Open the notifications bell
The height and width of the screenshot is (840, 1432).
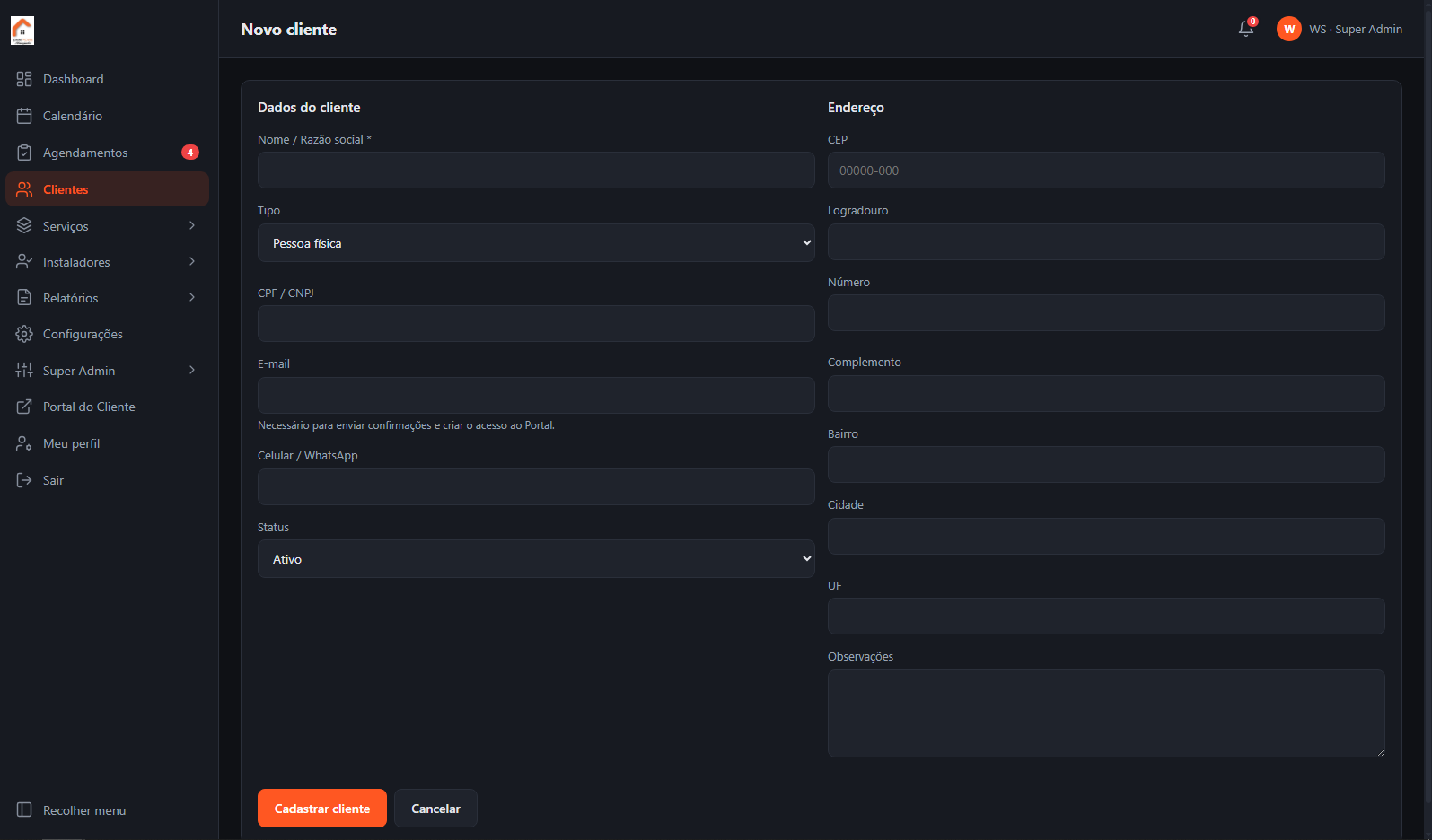click(1246, 29)
